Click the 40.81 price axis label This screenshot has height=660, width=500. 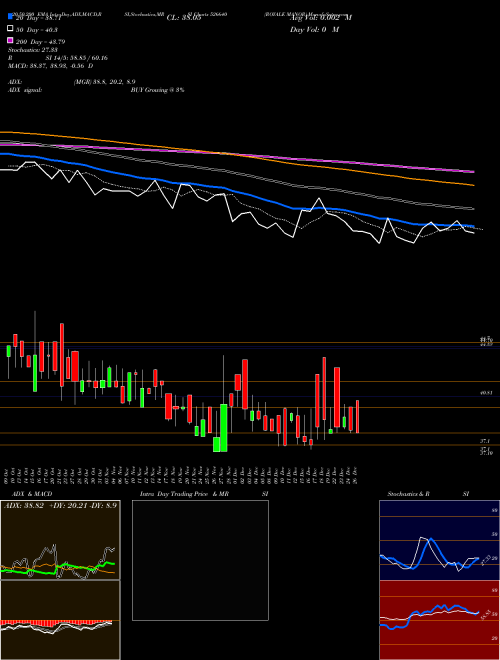486,393
